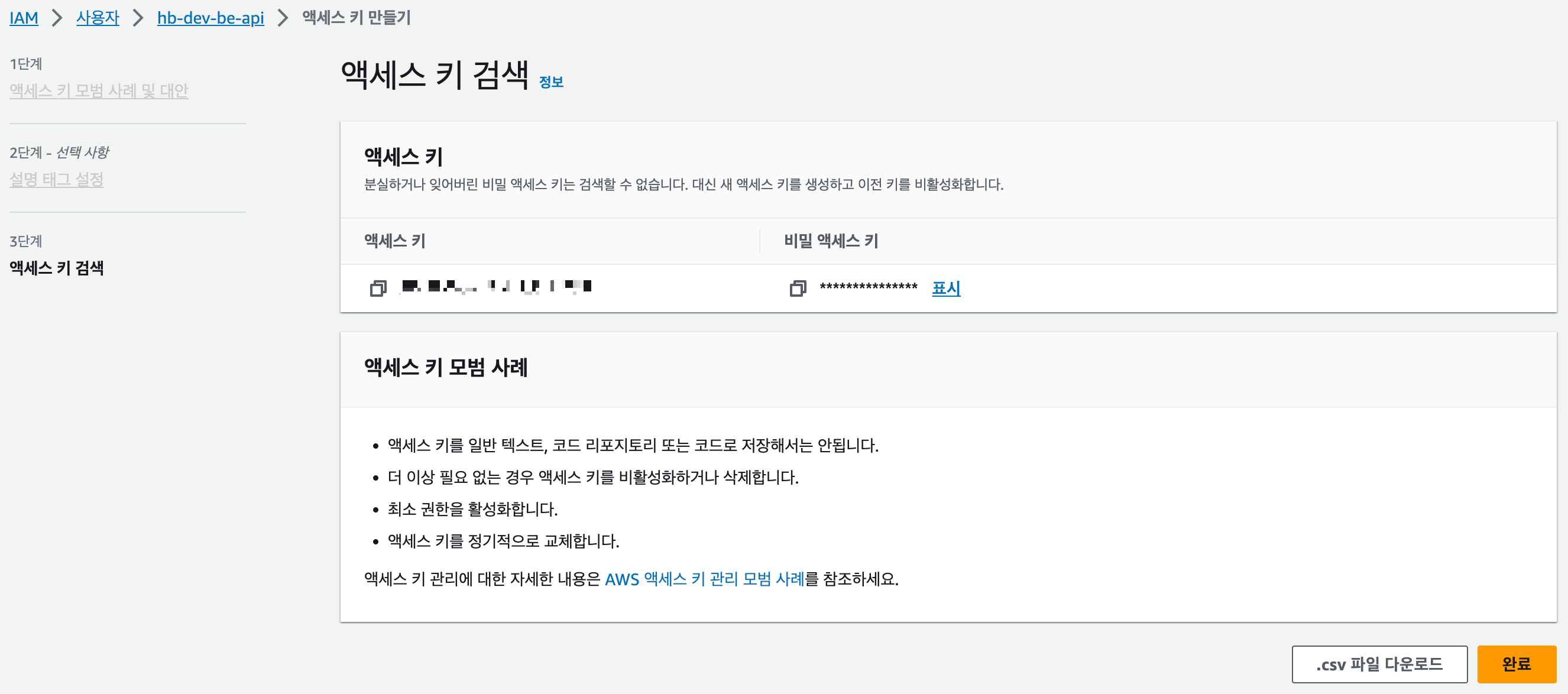
Task: Select step 3 액세스 키 검색
Action: coord(56,268)
